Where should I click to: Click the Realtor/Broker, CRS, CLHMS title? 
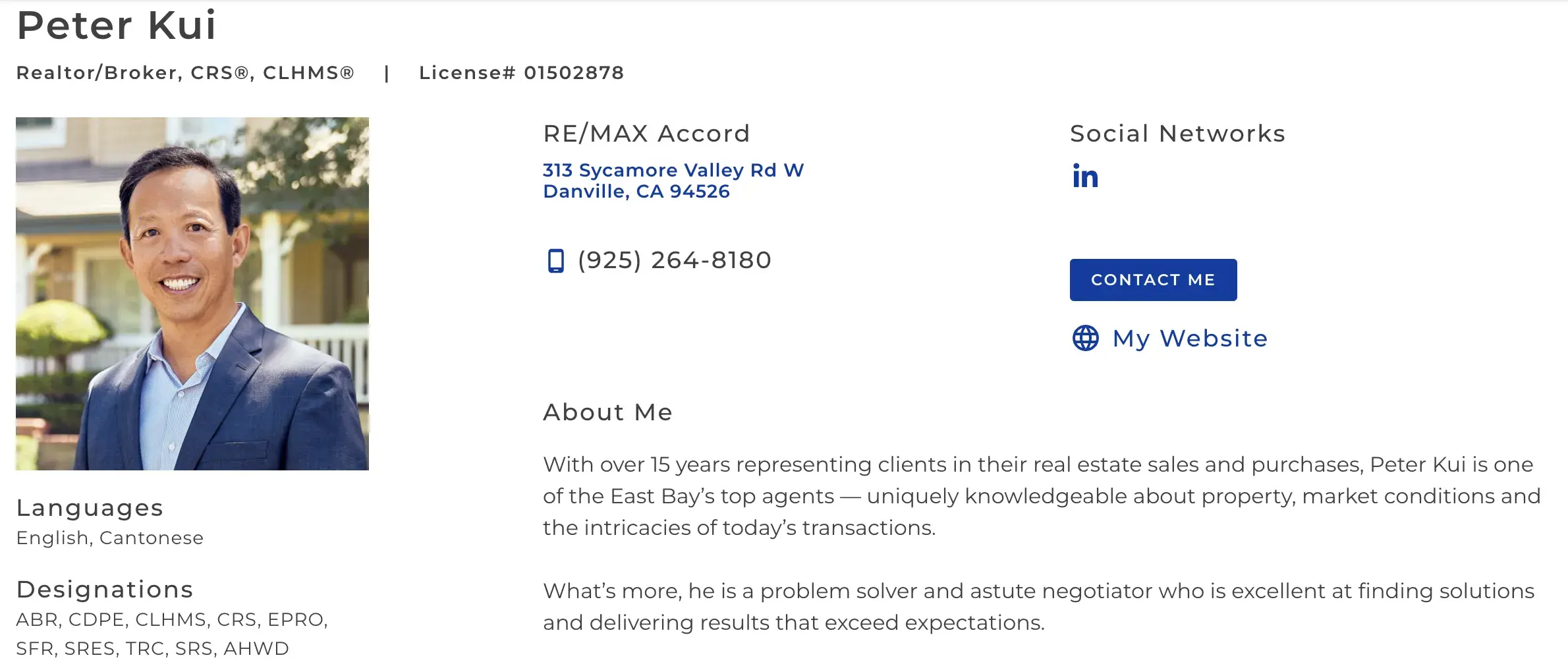coord(185,72)
